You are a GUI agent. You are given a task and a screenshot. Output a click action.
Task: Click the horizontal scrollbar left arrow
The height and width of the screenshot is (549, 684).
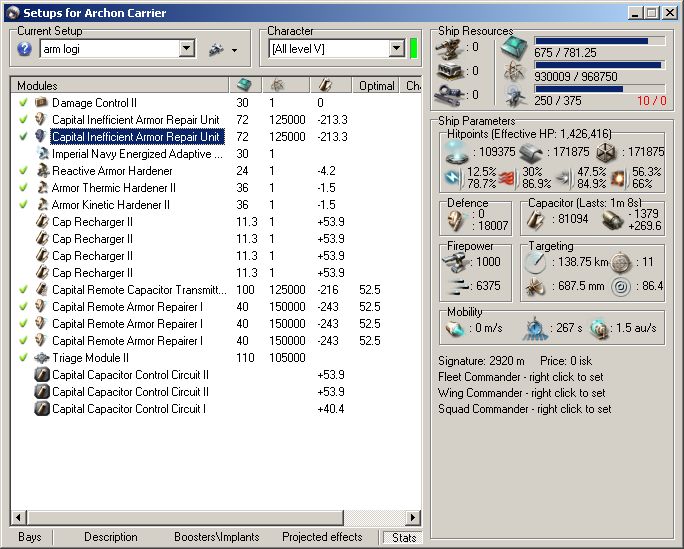point(18,518)
